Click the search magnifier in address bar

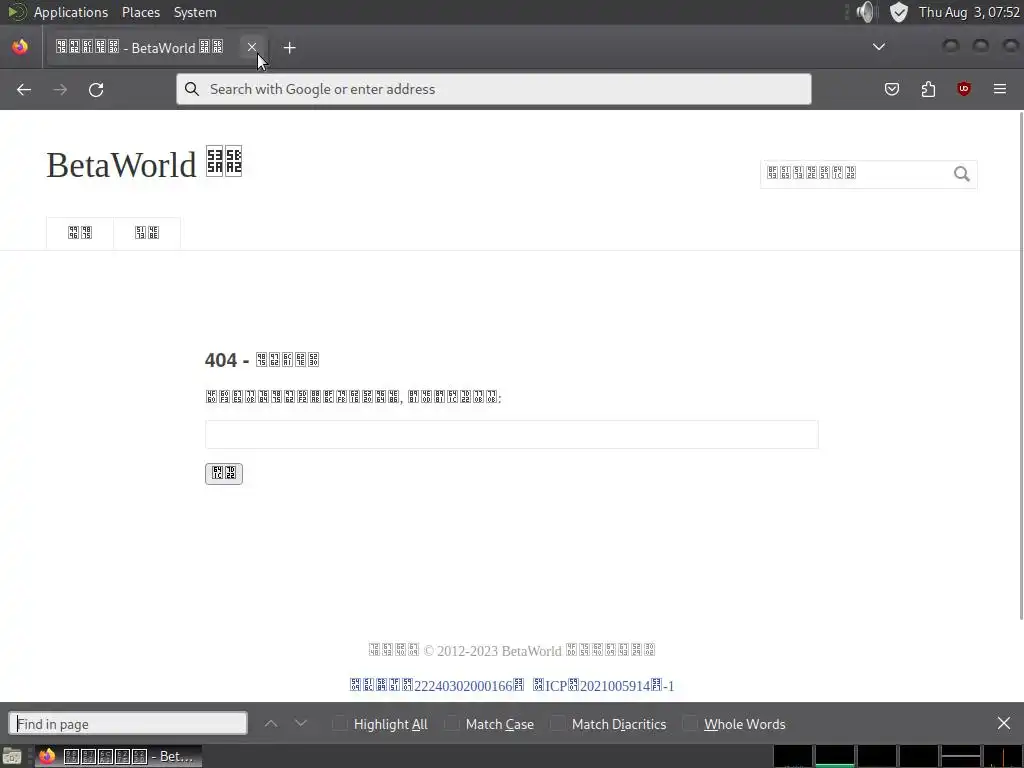tap(191, 89)
